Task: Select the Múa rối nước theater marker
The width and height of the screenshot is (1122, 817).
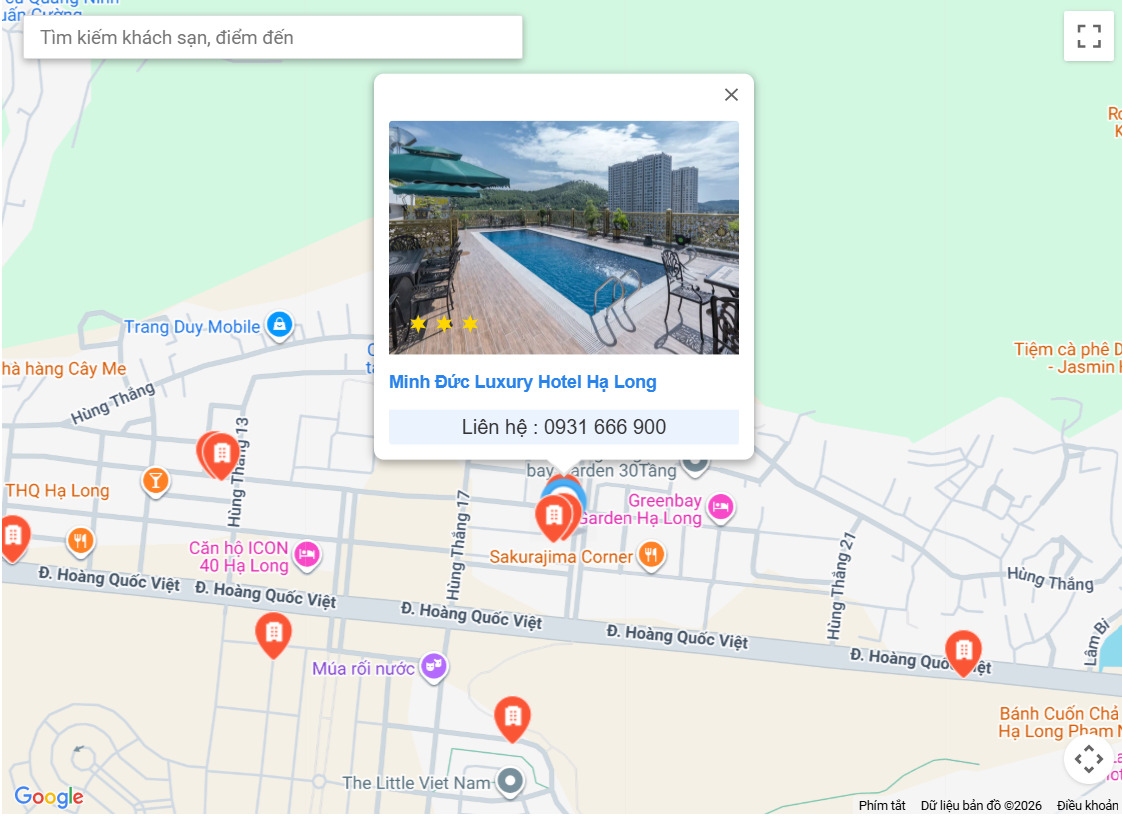Action: pyautogui.click(x=434, y=667)
